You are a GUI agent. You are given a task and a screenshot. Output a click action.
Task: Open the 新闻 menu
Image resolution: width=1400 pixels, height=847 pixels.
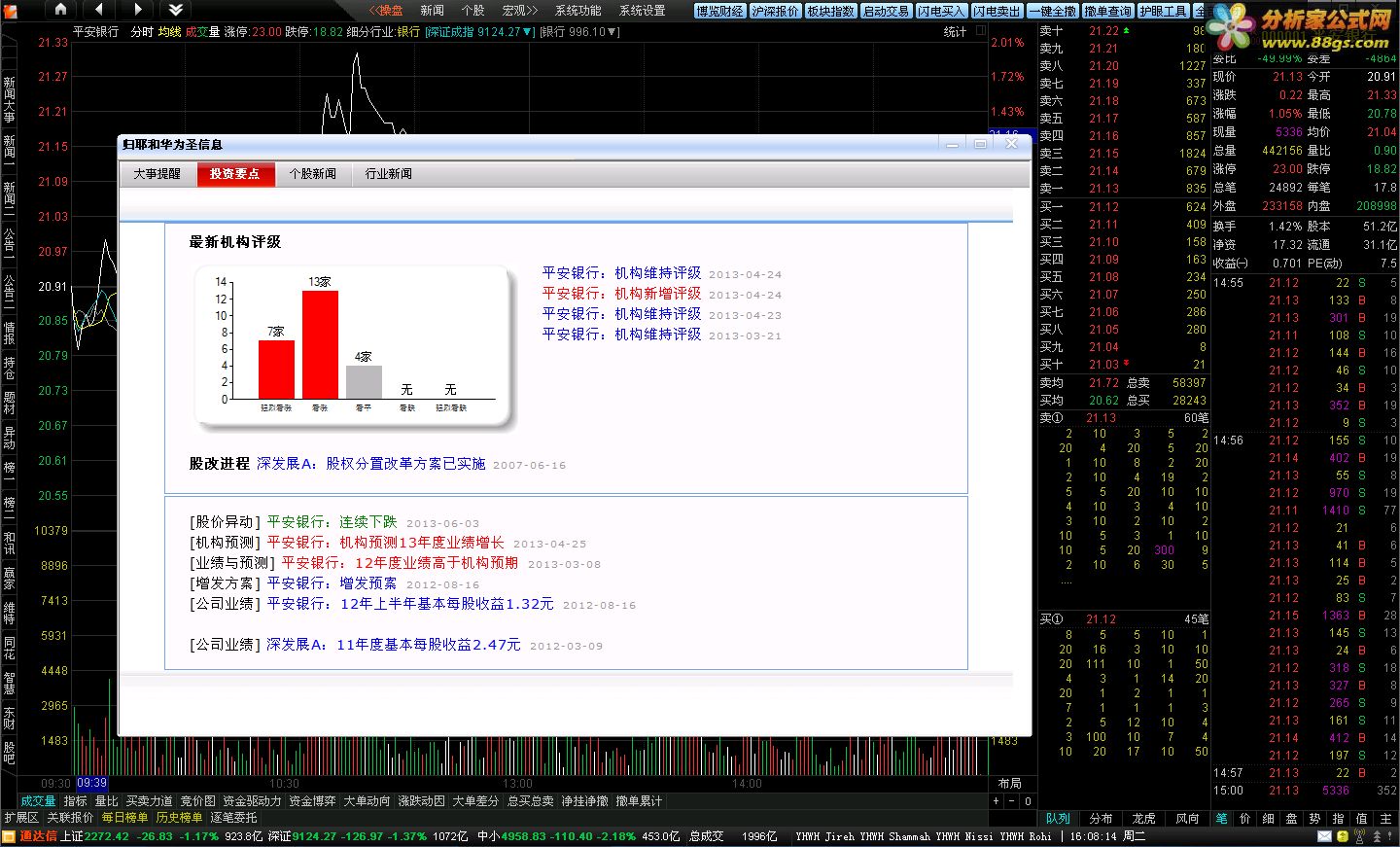point(432,10)
